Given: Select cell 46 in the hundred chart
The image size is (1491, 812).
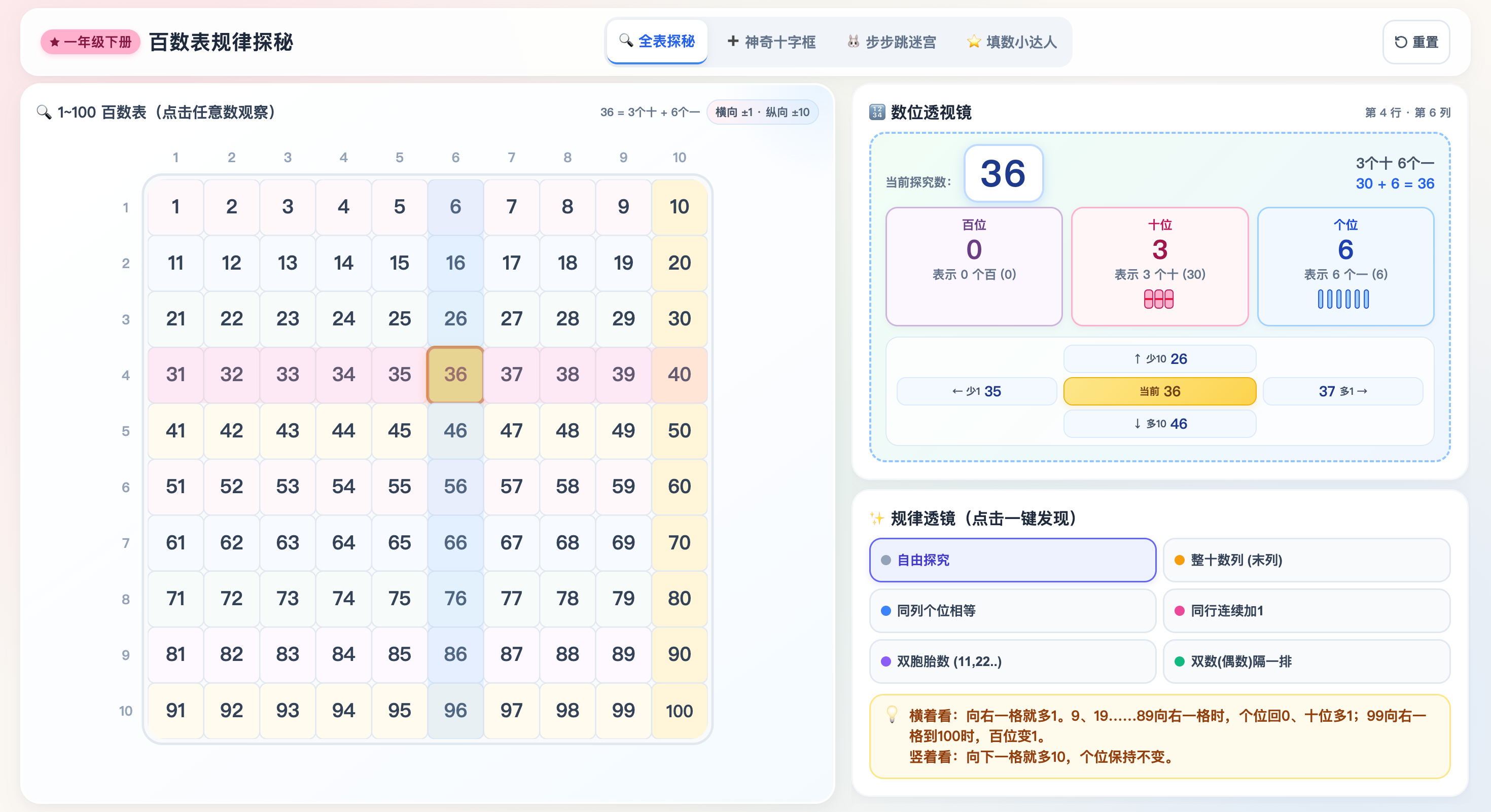Looking at the screenshot, I should click(x=455, y=430).
